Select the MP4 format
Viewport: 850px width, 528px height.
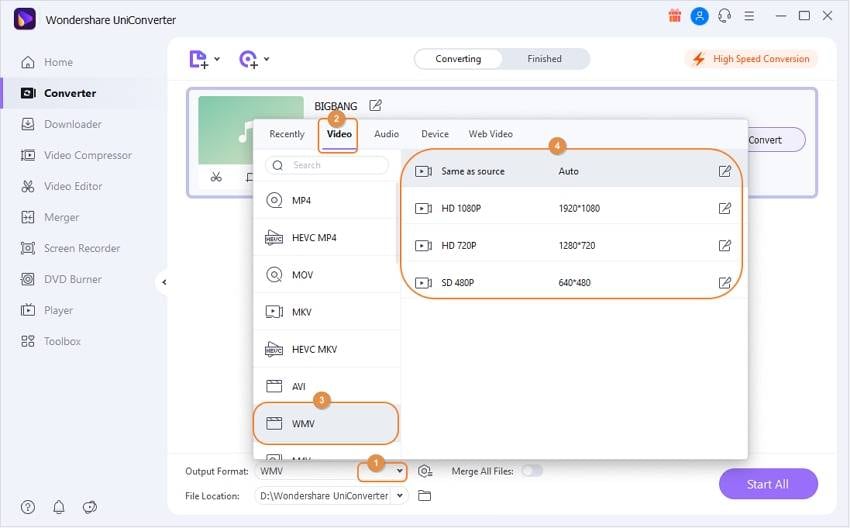point(326,201)
